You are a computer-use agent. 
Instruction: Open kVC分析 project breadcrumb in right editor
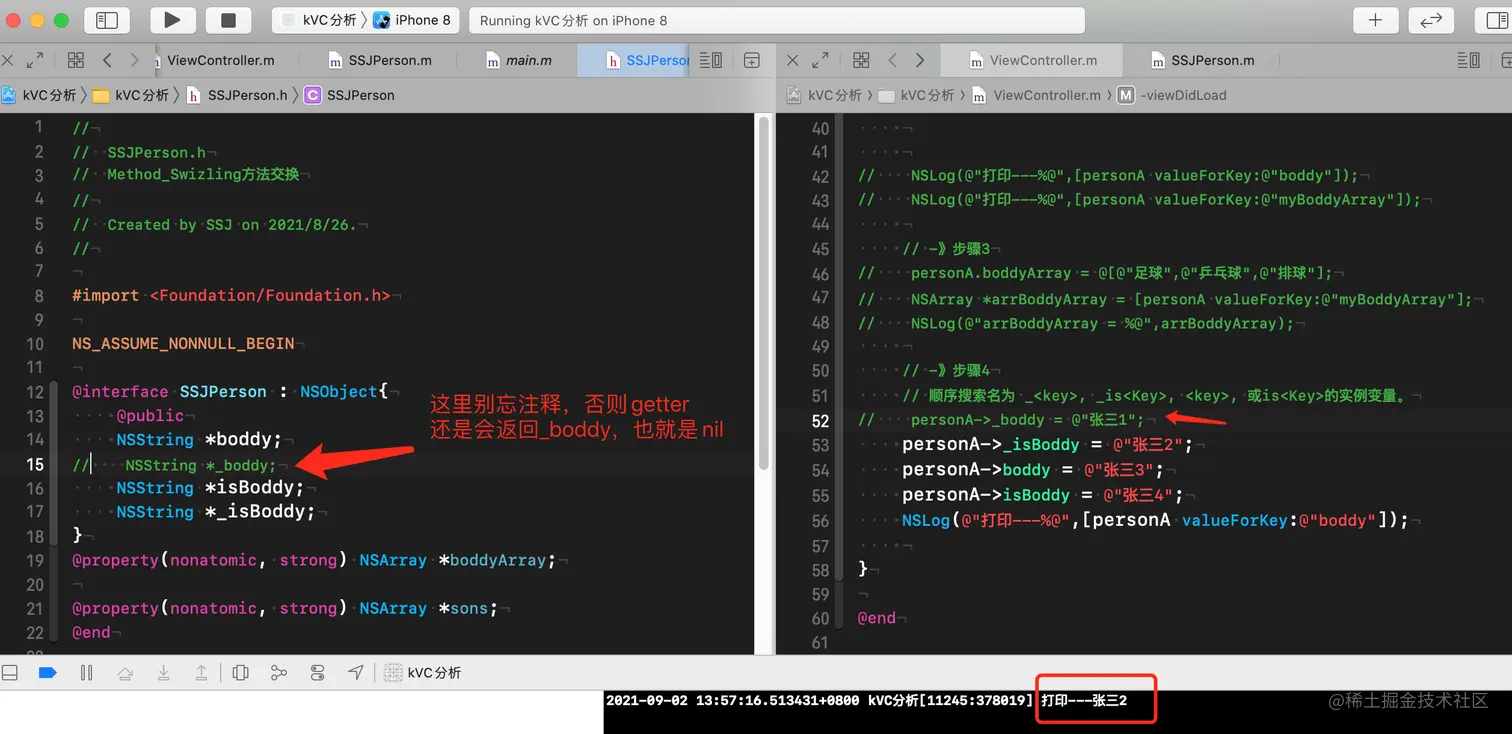pyautogui.click(x=825, y=95)
